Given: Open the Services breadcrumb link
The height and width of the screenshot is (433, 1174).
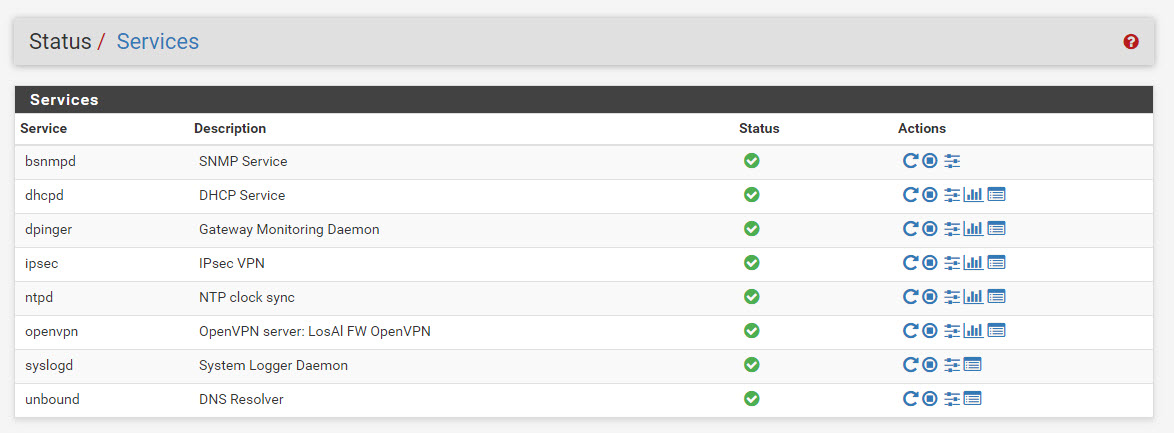Looking at the screenshot, I should pyautogui.click(x=158, y=41).
